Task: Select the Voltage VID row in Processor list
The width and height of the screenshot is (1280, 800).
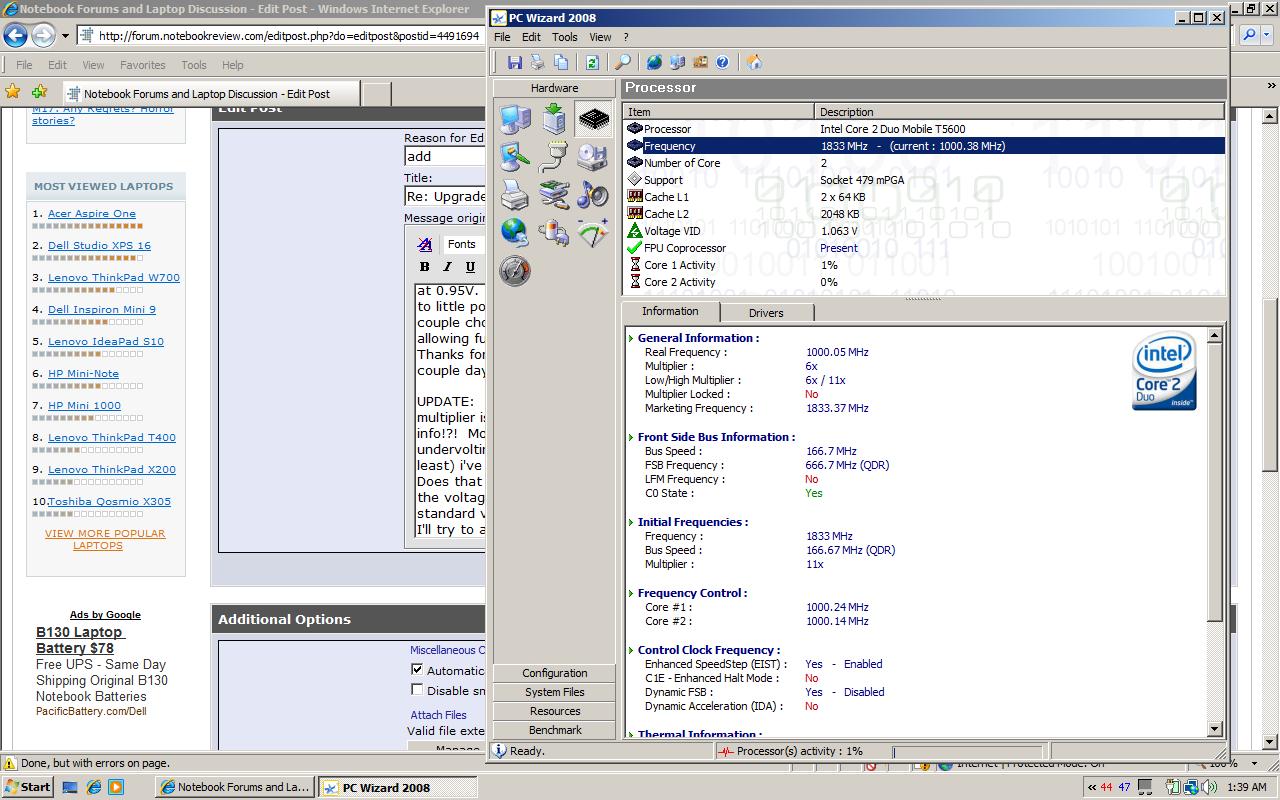Action: point(923,231)
